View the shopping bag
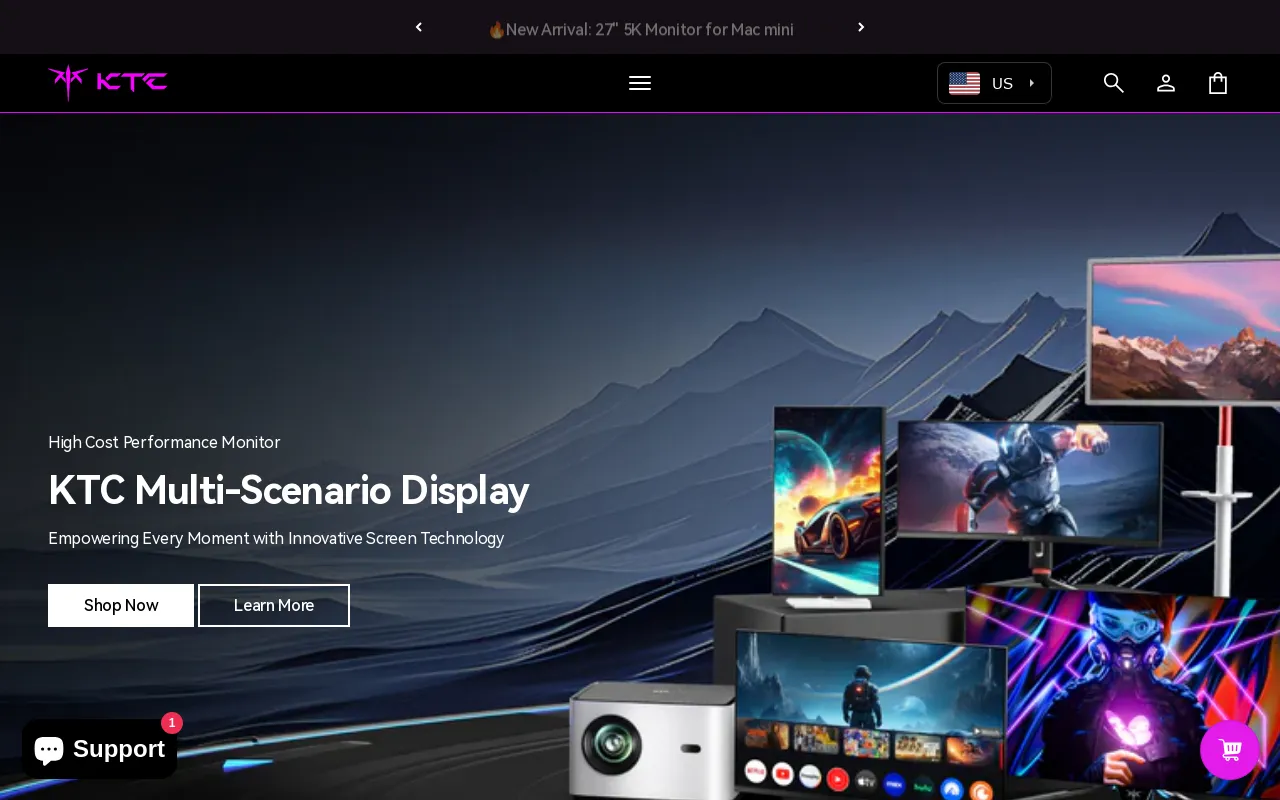 point(1217,83)
